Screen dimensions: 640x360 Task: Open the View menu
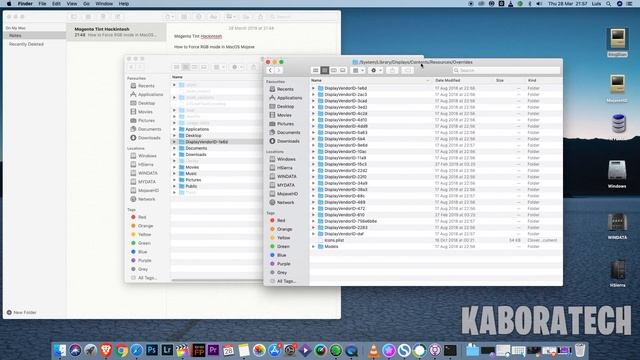71,4
